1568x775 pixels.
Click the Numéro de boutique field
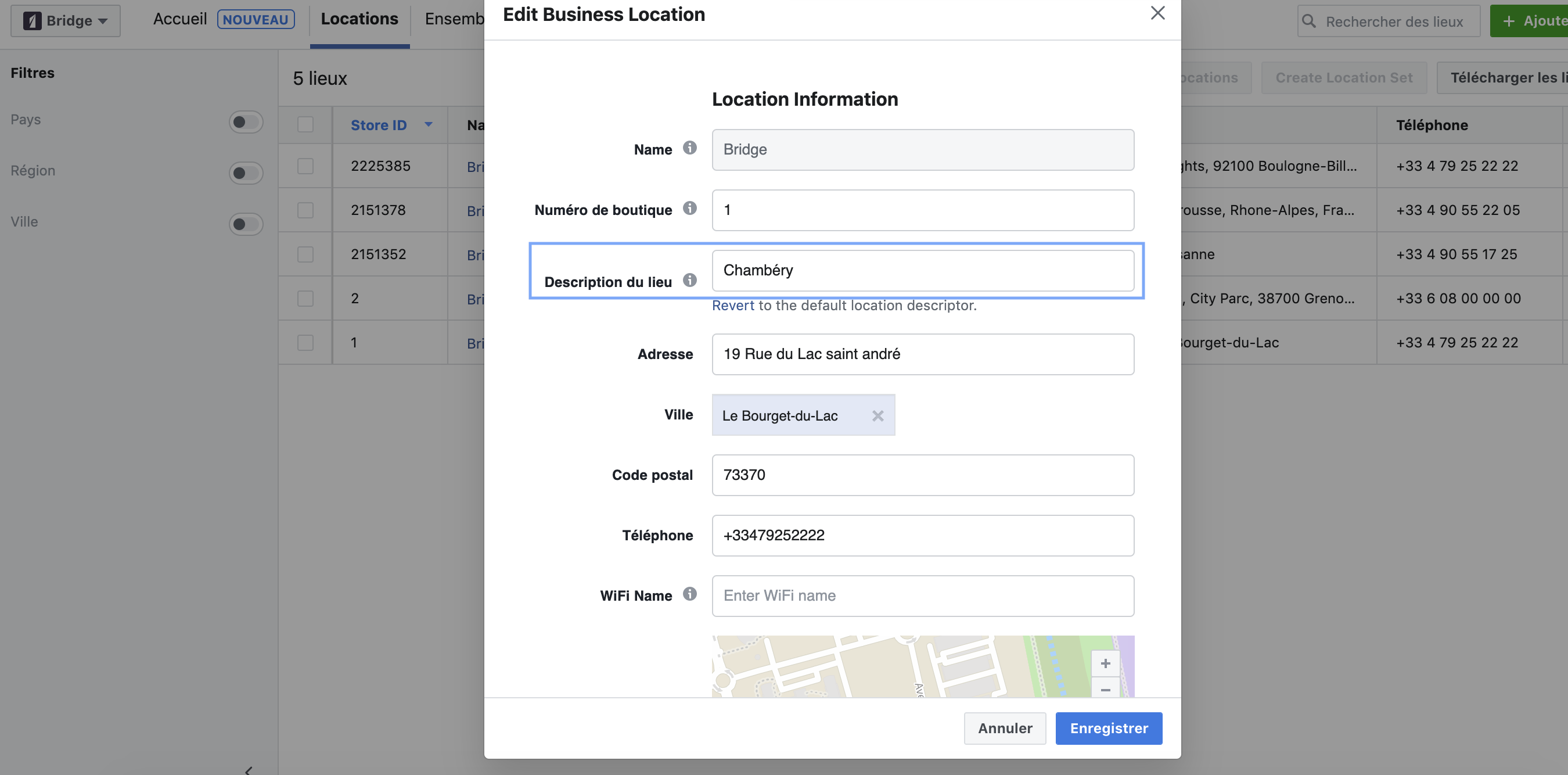(x=923, y=210)
